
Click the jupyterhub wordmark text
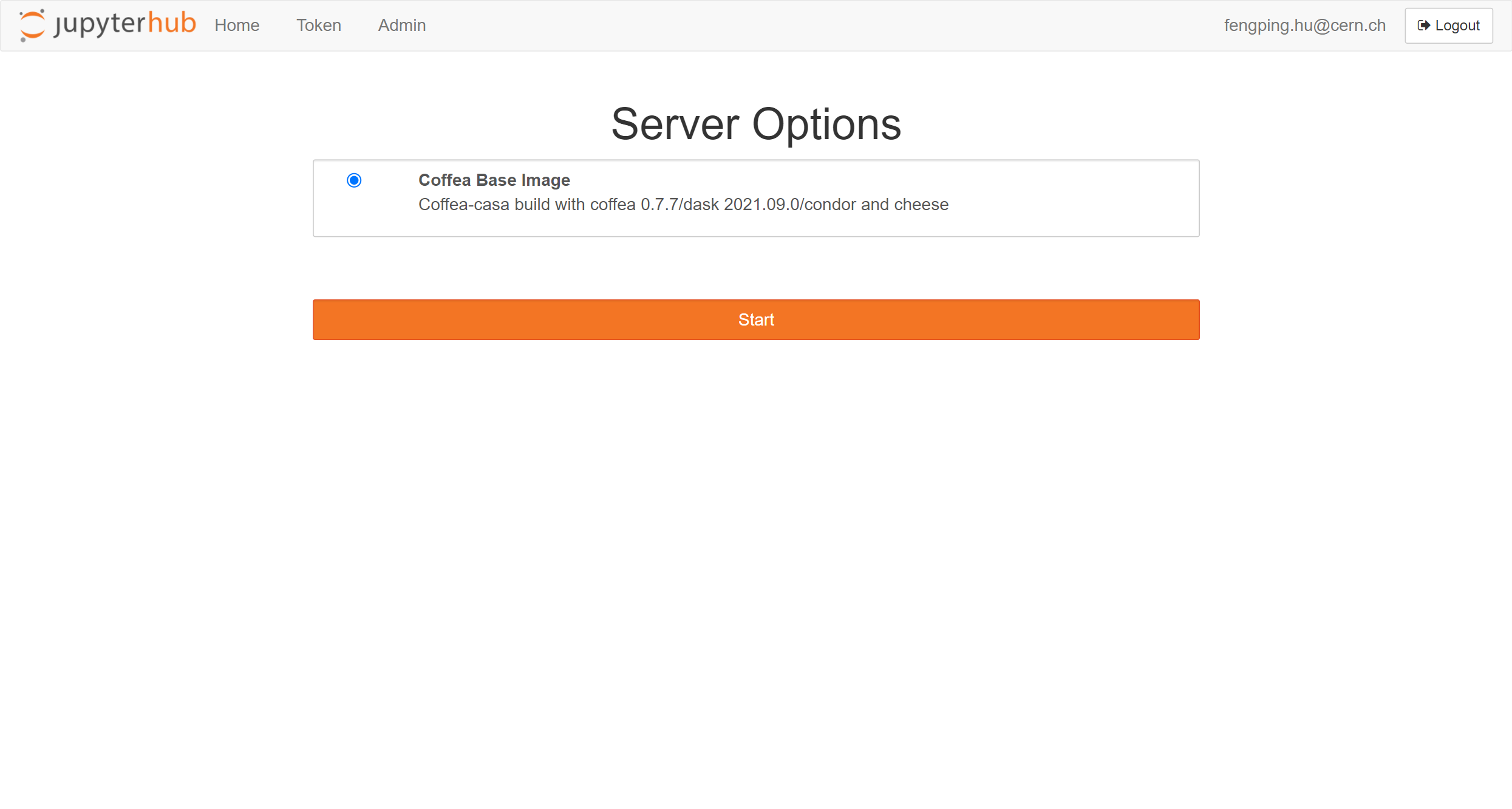124,24
